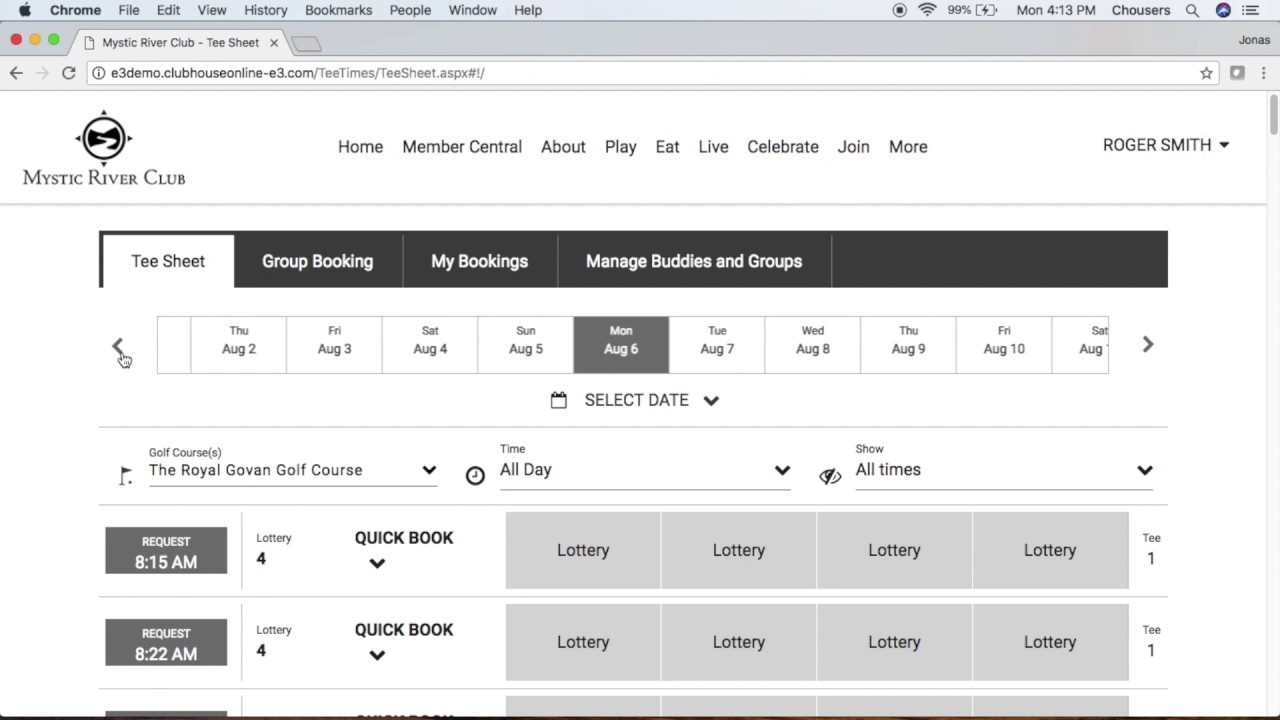Open the More navigation menu

click(908, 146)
